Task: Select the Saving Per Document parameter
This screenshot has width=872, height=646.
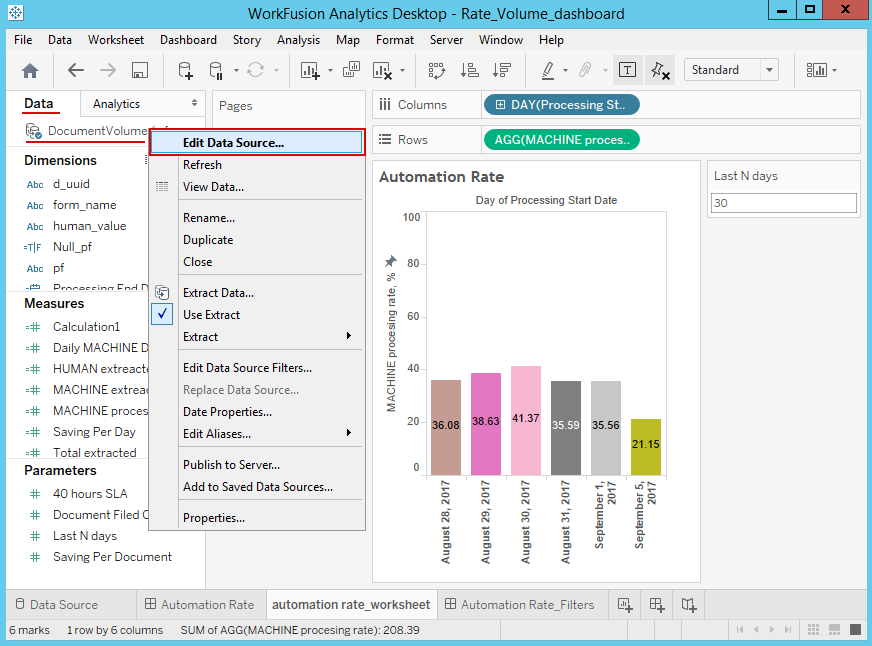Action: coord(112,557)
